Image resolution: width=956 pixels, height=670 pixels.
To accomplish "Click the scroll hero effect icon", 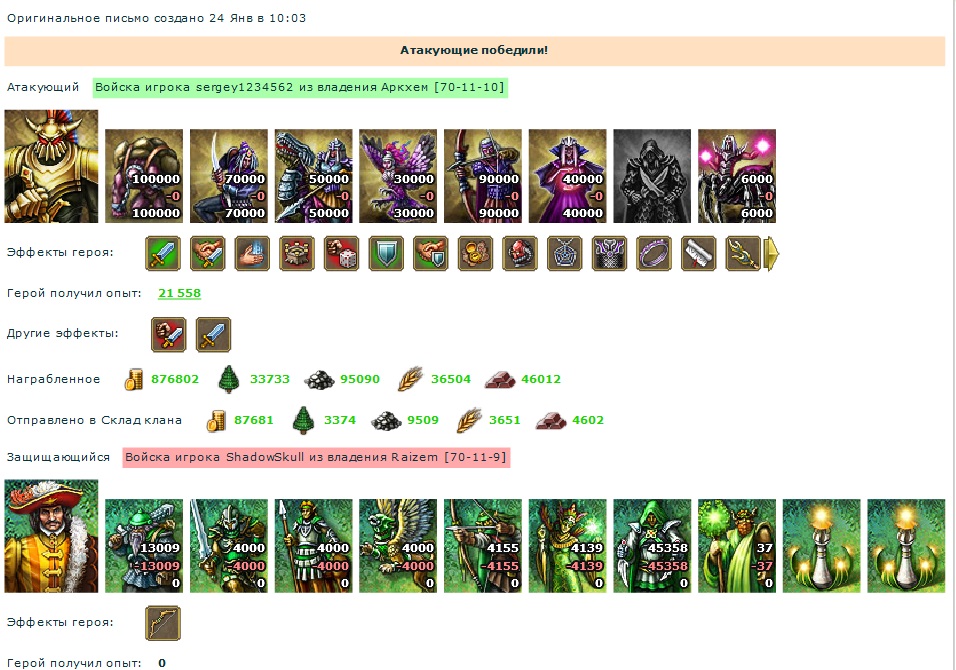I will (x=698, y=253).
